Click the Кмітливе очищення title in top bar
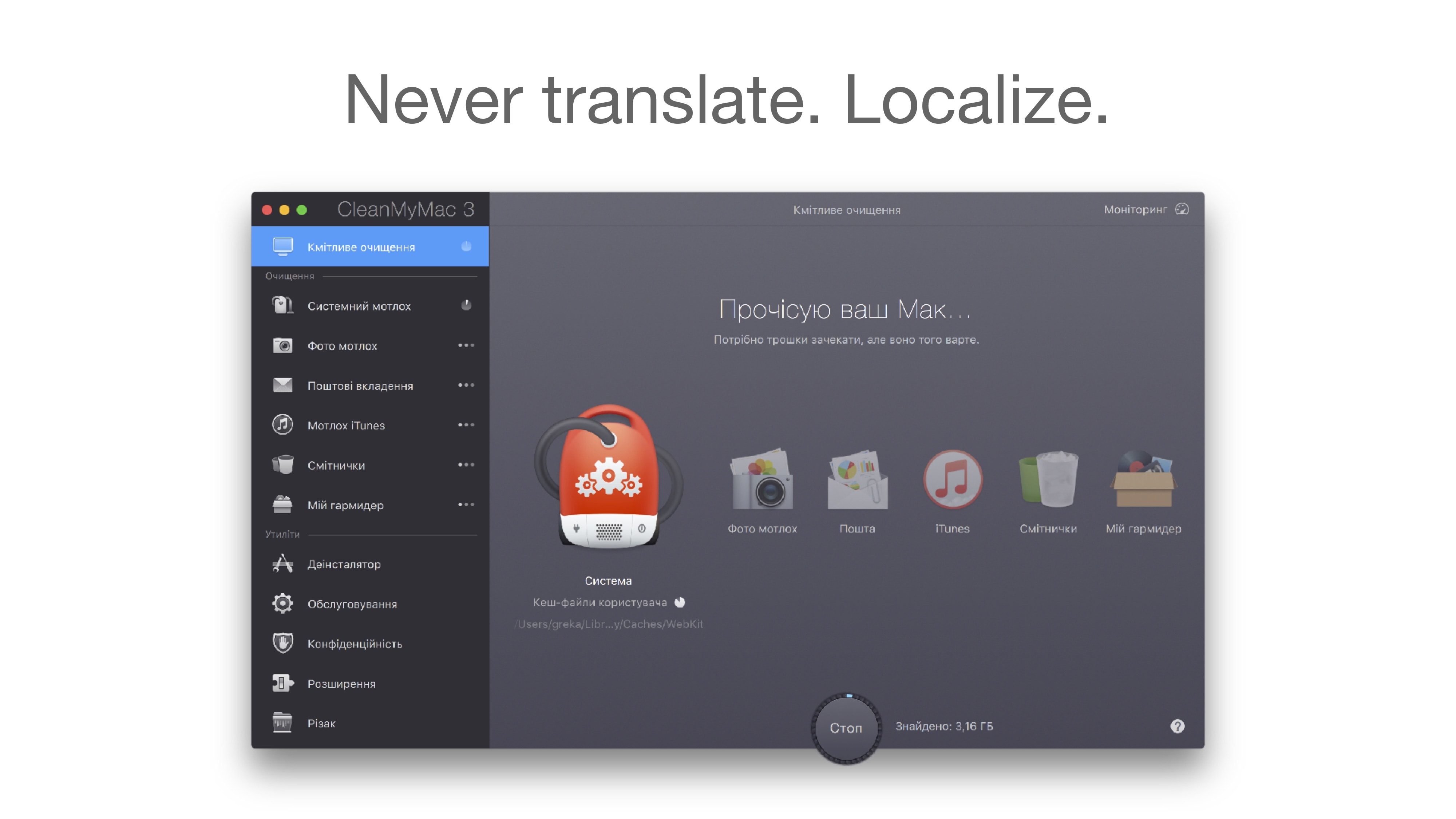The height and width of the screenshot is (819, 1456). click(x=846, y=210)
